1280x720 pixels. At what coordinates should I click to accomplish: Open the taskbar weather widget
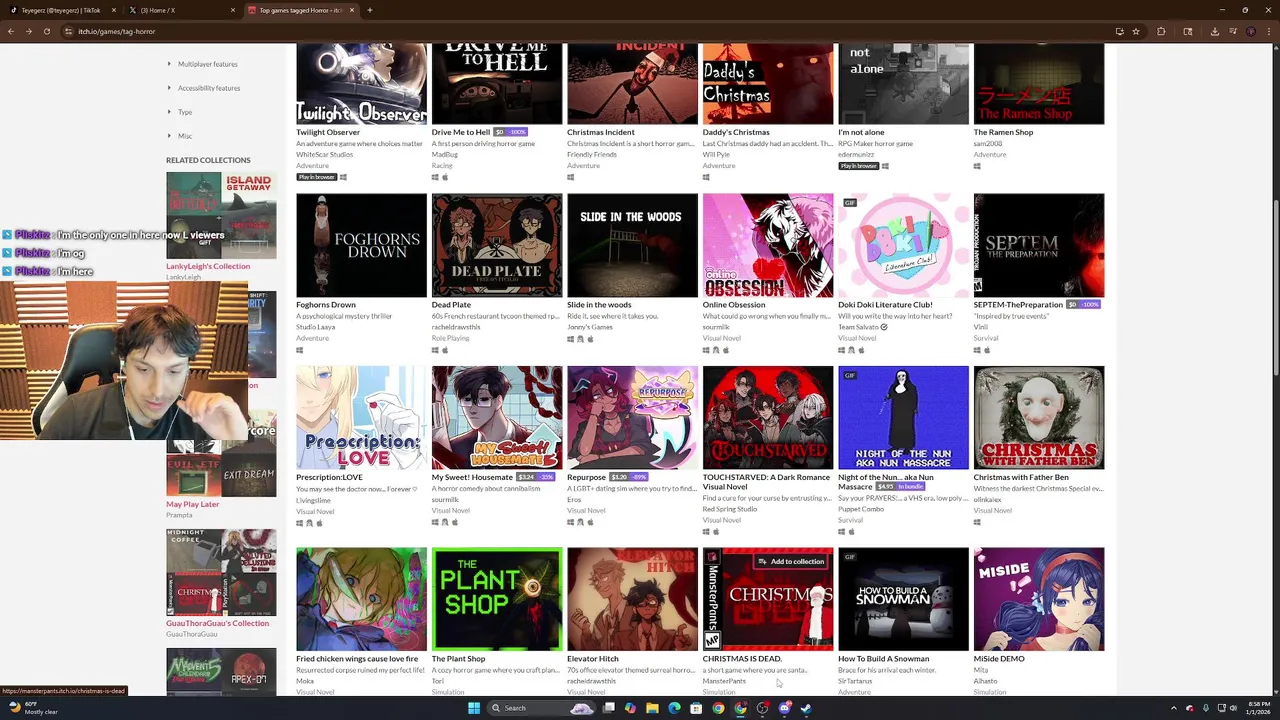pos(32,708)
